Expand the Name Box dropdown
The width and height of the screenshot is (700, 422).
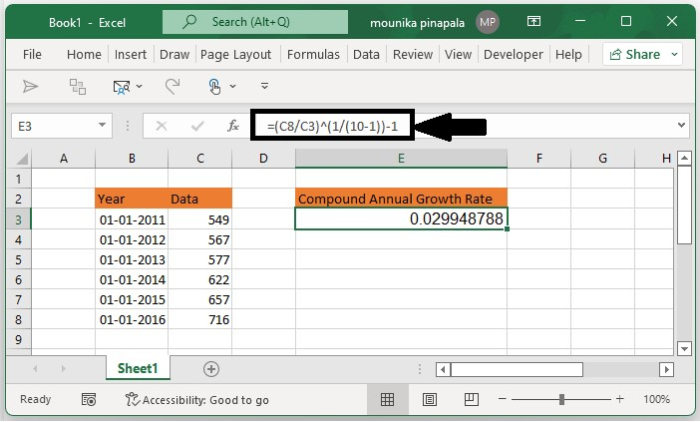103,126
